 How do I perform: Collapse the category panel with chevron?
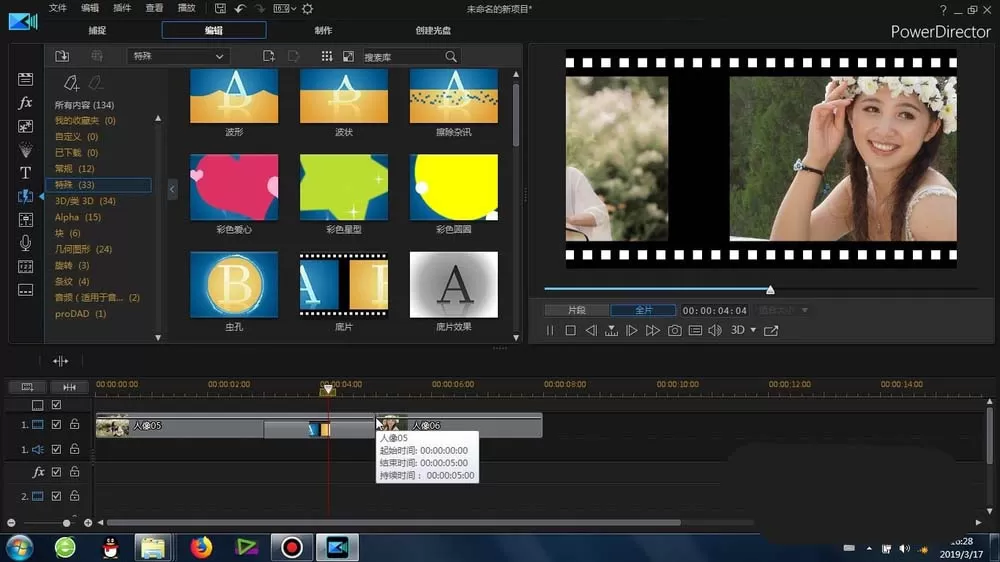pos(172,189)
